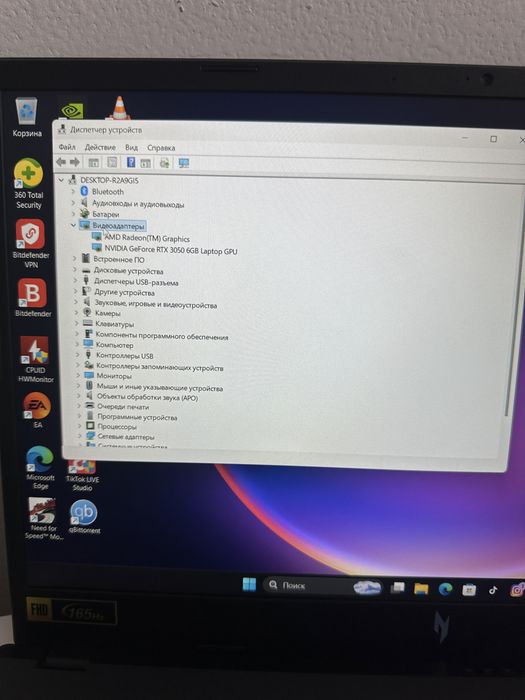Image resolution: width=525 pixels, height=700 pixels.
Task: Toggle the action pane toolbar icon beside Help
Action: [146, 163]
